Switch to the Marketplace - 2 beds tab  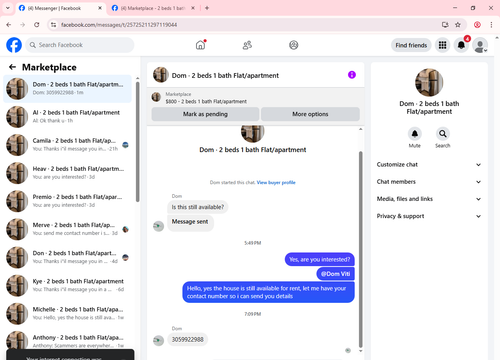pyautogui.click(x=153, y=8)
